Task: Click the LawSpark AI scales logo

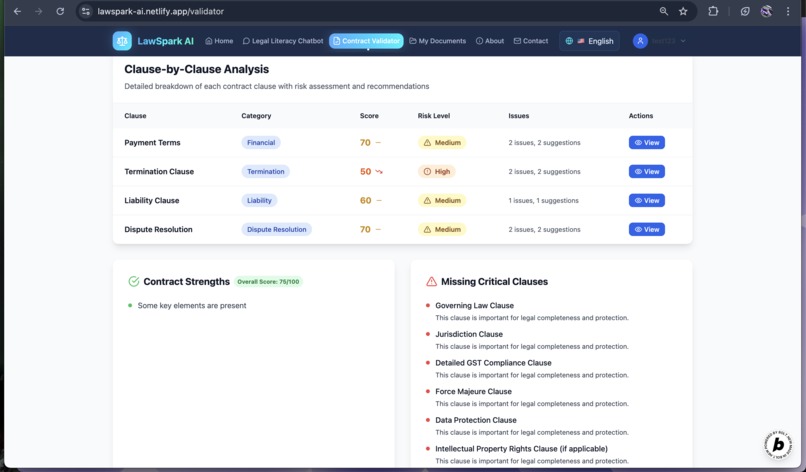Action: click(122, 41)
